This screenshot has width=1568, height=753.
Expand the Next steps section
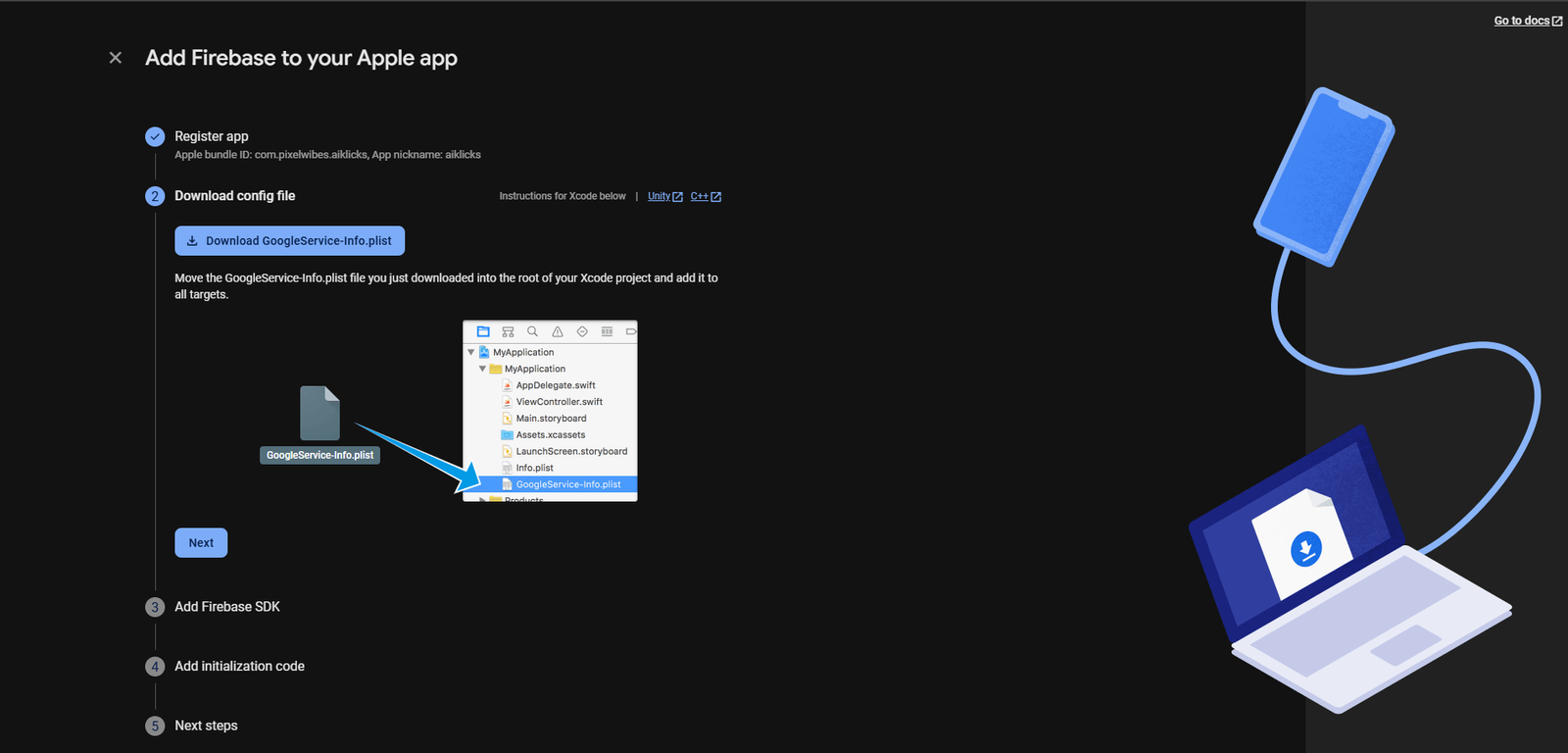(x=206, y=726)
